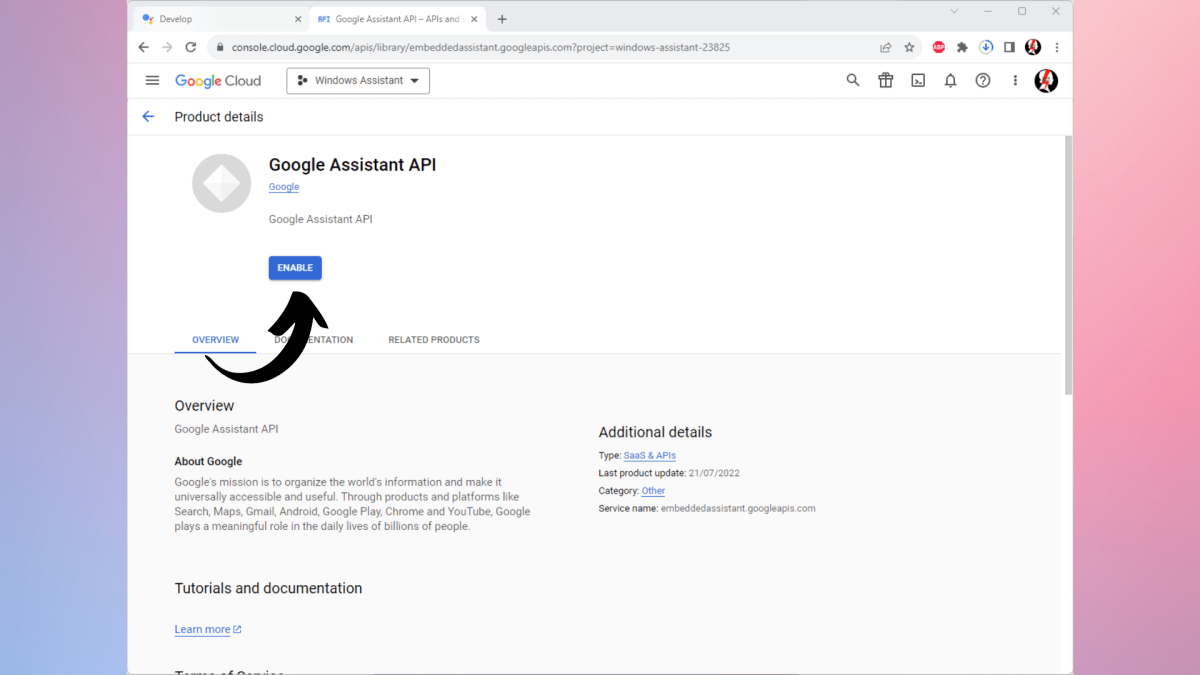The image size is (1200, 675).
Task: Click the About Google heading
Action: (x=208, y=462)
